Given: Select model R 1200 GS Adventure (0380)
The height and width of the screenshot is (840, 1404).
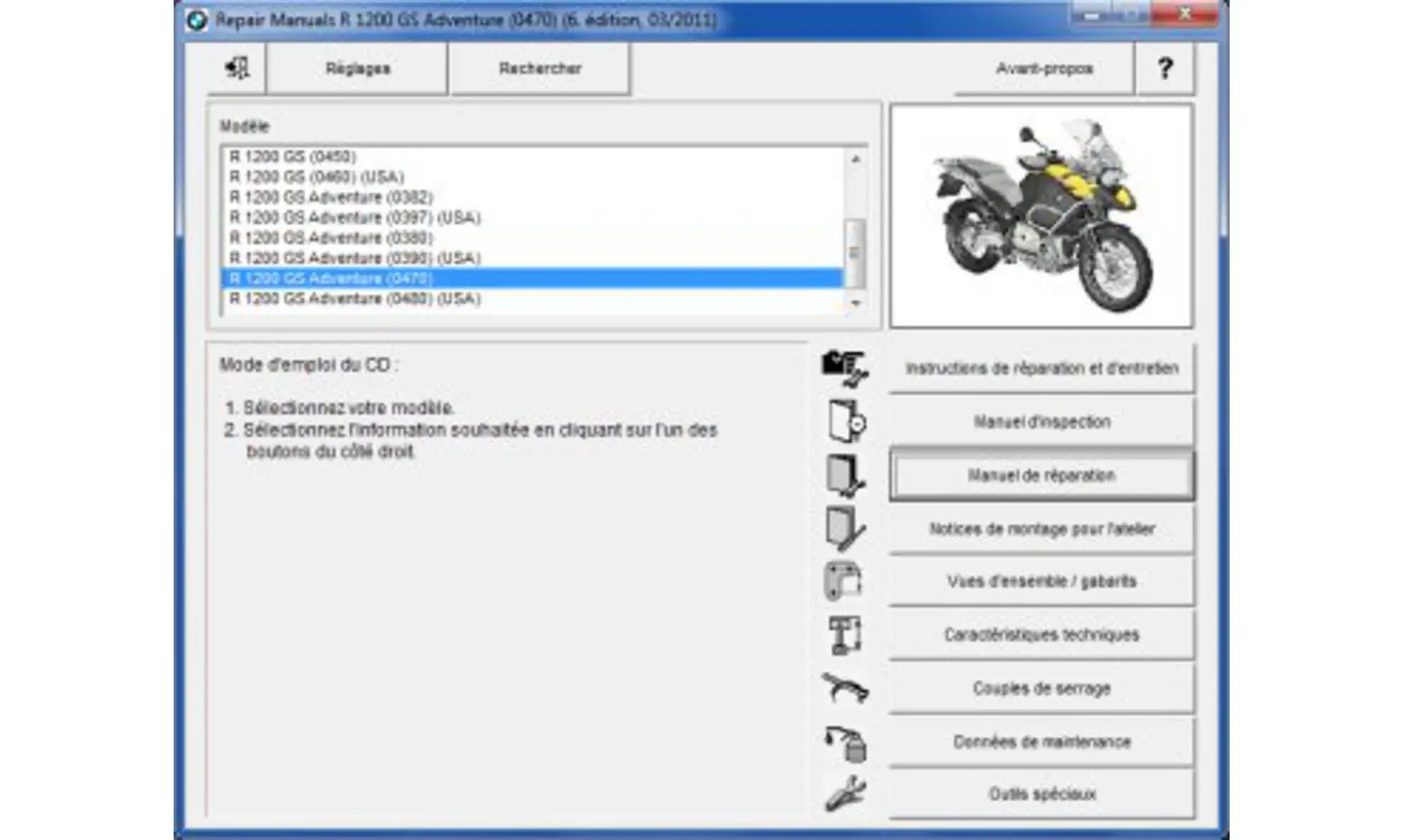Looking at the screenshot, I should point(532,238).
